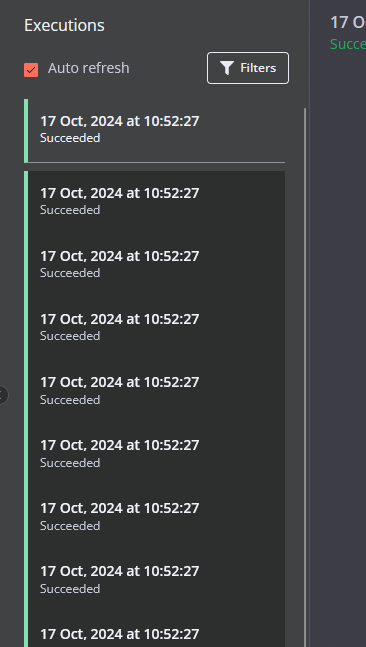The width and height of the screenshot is (366, 647).
Task: Open the third execution in the list
Action: tap(155, 265)
